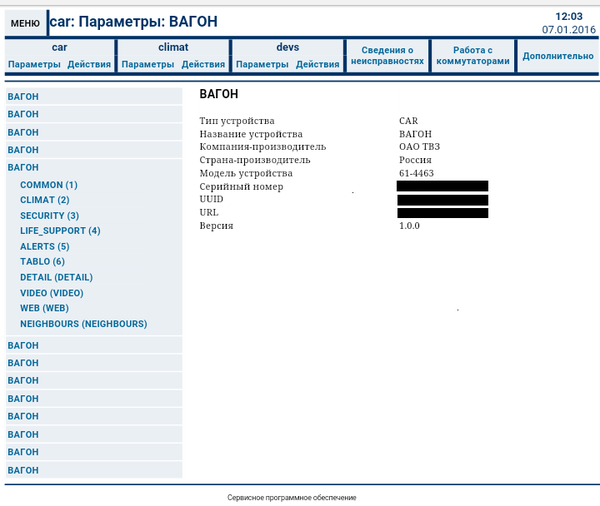Open LIFE_SUPPORT (4) subsection
600x506 pixels.
(x=60, y=231)
